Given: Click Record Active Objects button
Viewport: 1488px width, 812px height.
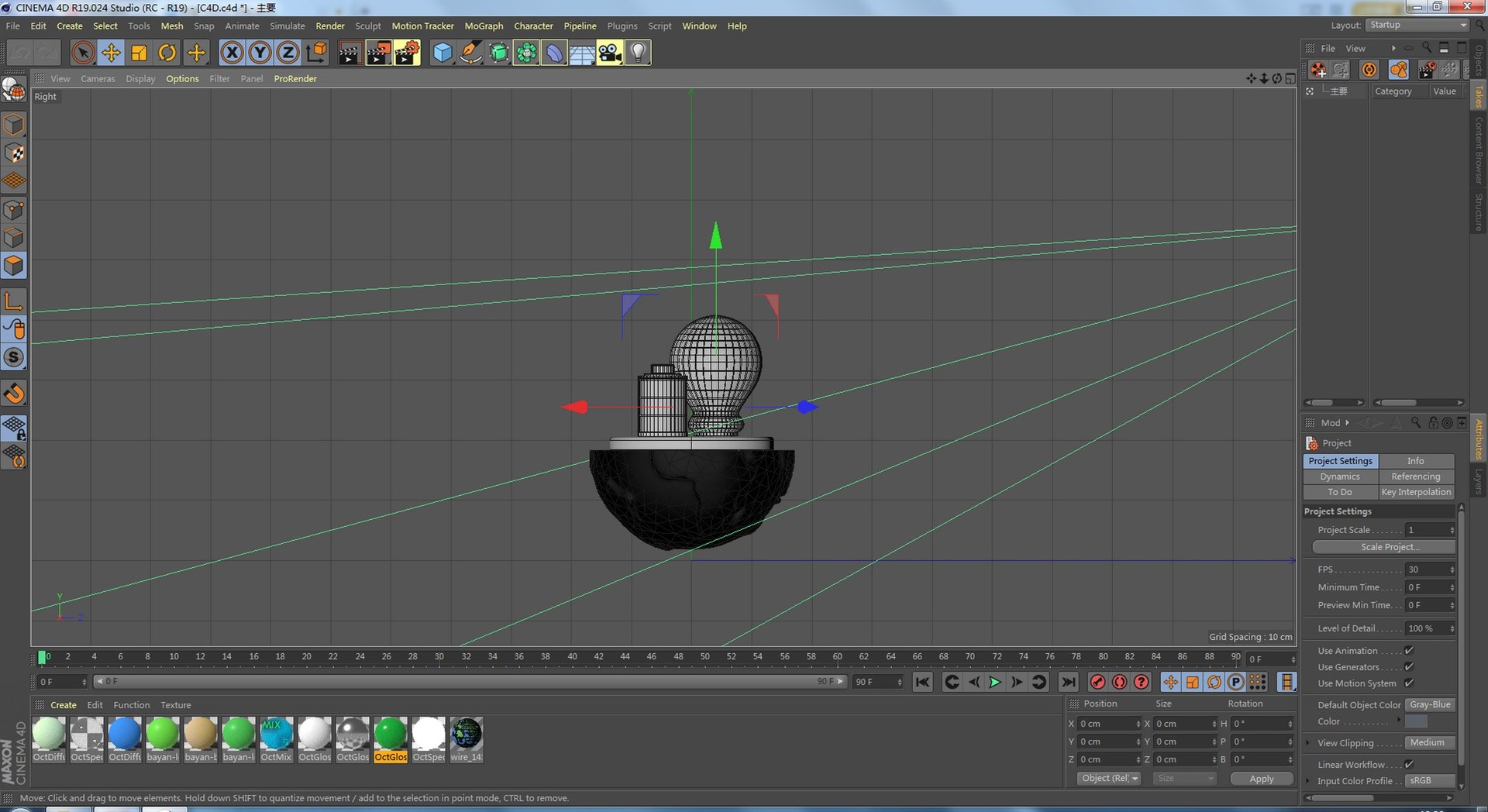Looking at the screenshot, I should pos(1097,682).
